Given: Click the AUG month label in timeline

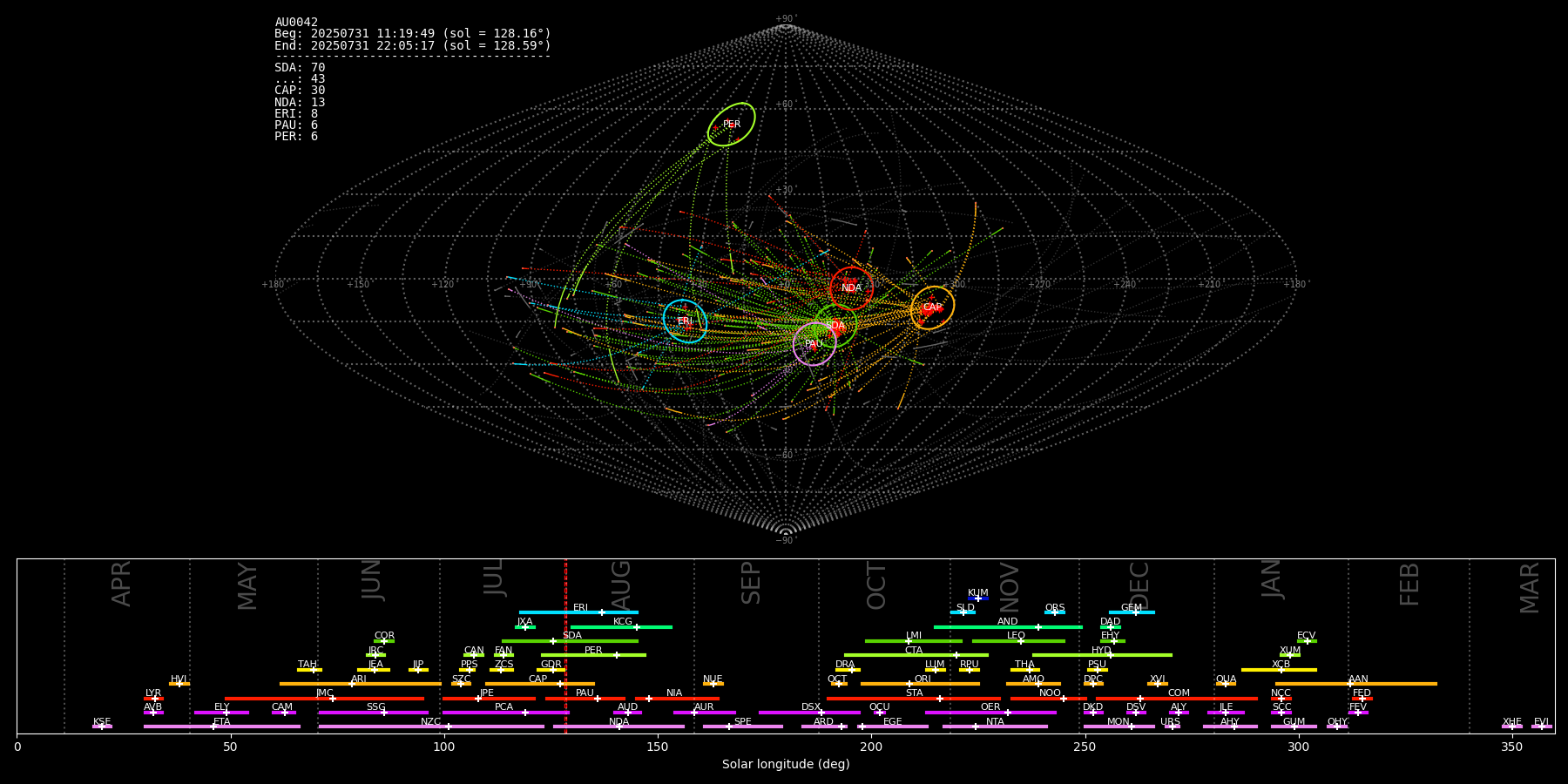Looking at the screenshot, I should tap(621, 583).
